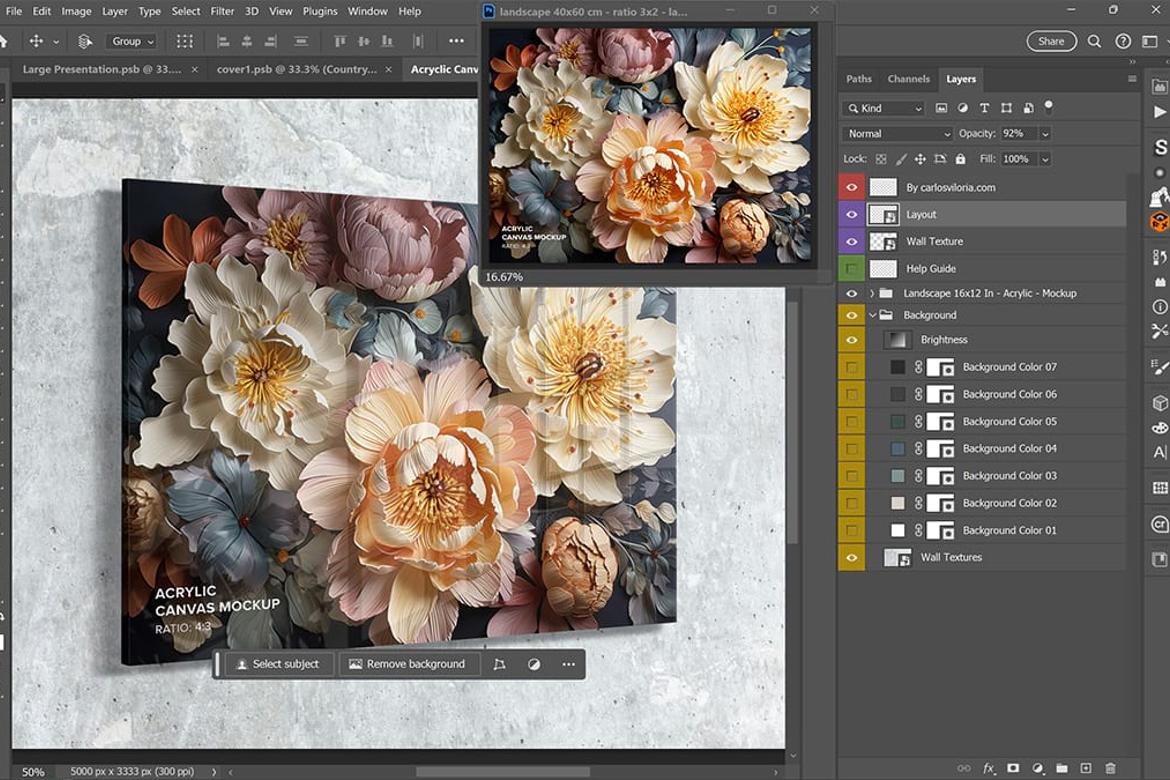Show the Background Color 07 layer
1170x780 pixels.
[851, 367]
